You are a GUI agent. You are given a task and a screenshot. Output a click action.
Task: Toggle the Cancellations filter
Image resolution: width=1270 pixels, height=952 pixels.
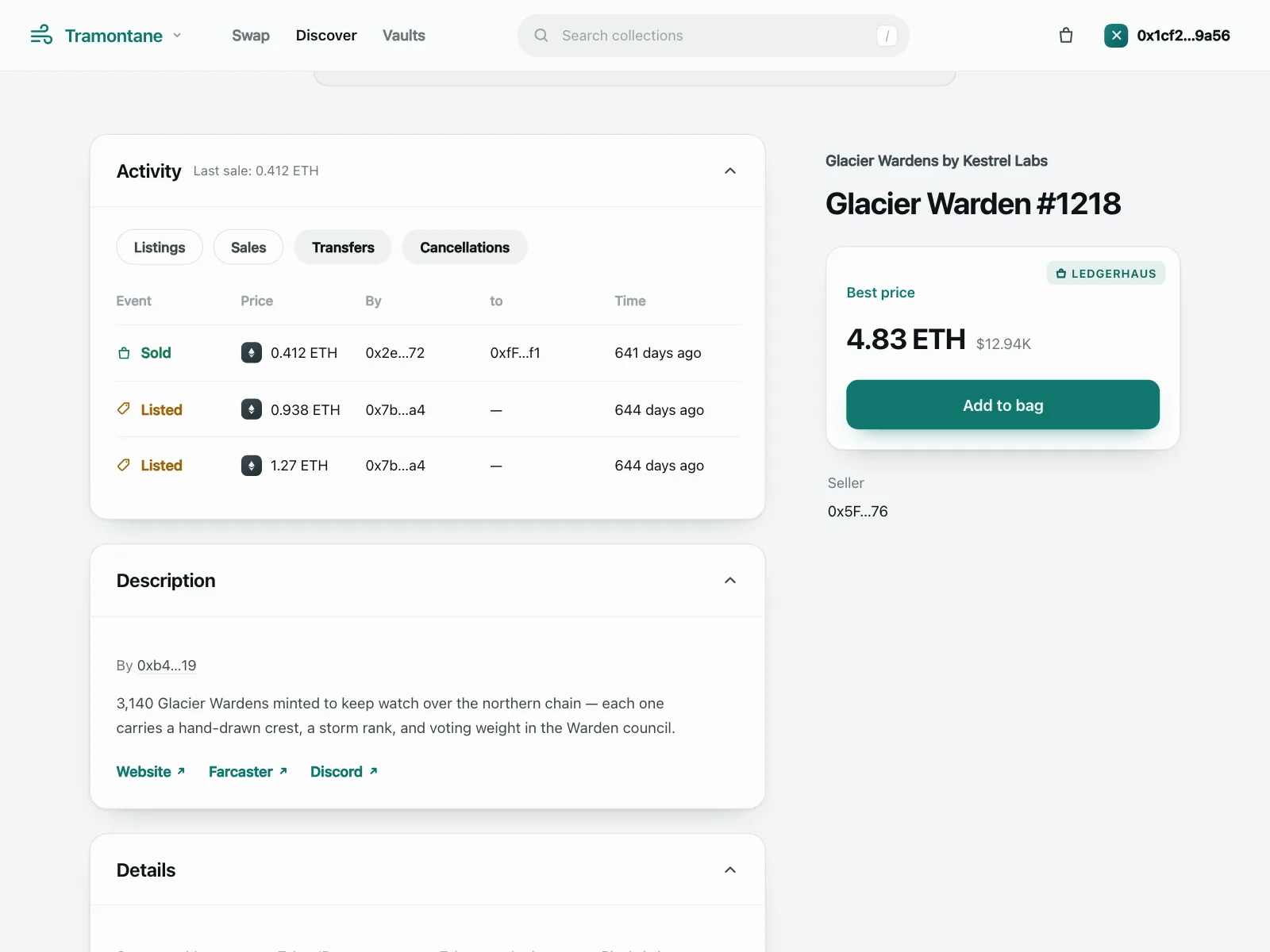click(x=465, y=248)
